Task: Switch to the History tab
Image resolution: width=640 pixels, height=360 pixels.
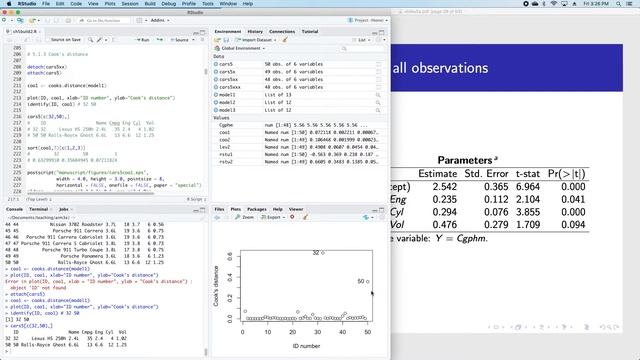Action: (255, 31)
